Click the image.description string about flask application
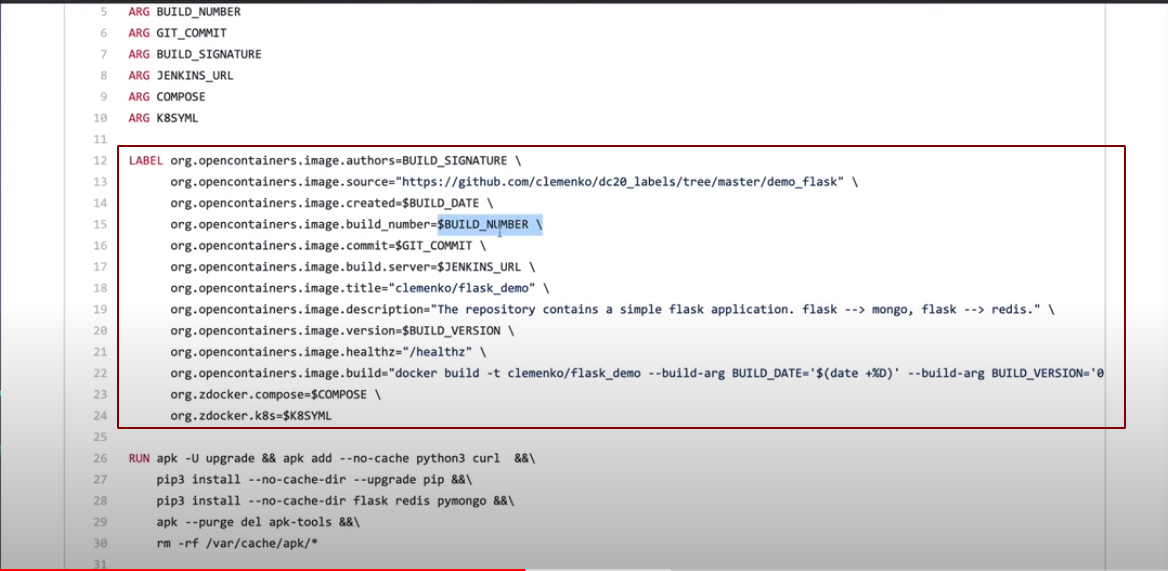 (735, 309)
